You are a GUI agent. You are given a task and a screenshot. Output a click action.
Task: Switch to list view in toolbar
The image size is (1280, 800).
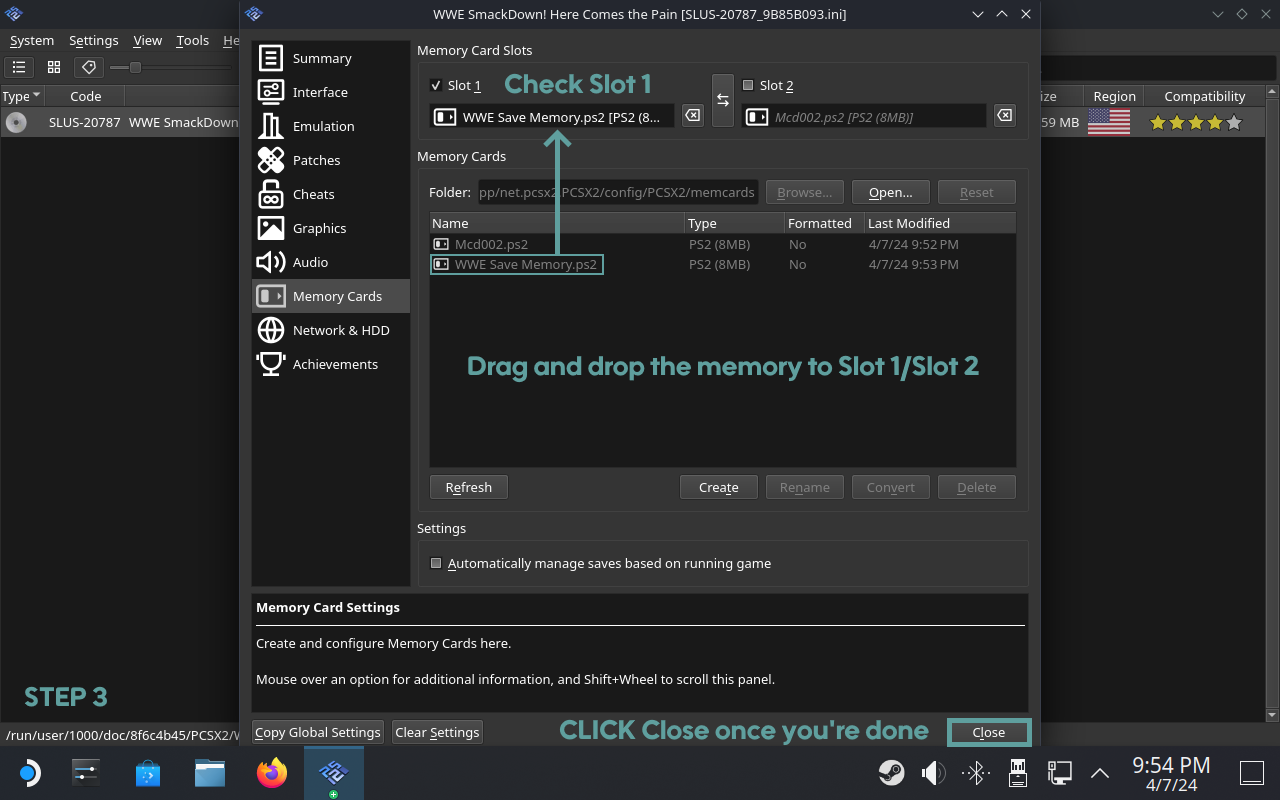pos(19,67)
